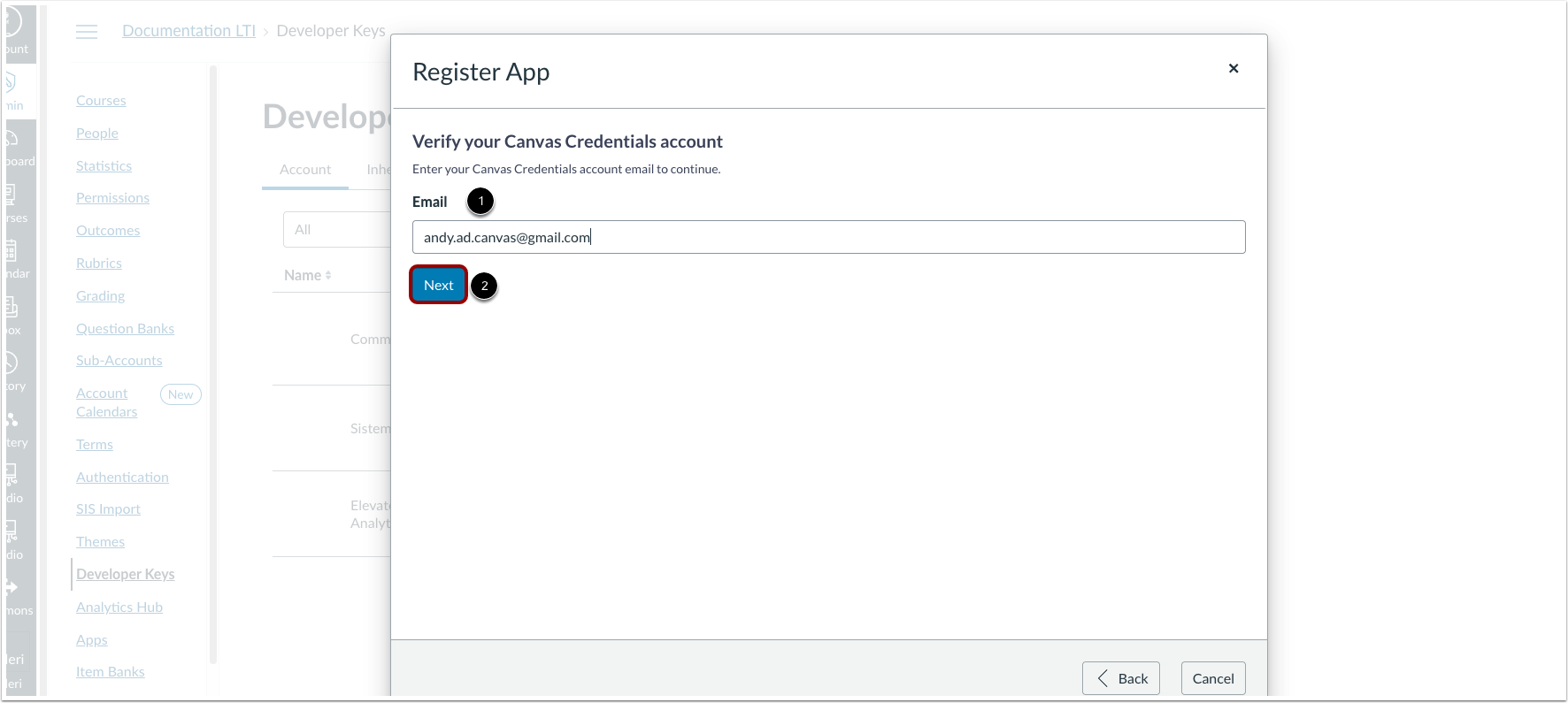Open the hamburger navigation menu
The width and height of the screenshot is (1568, 703).
point(87,32)
